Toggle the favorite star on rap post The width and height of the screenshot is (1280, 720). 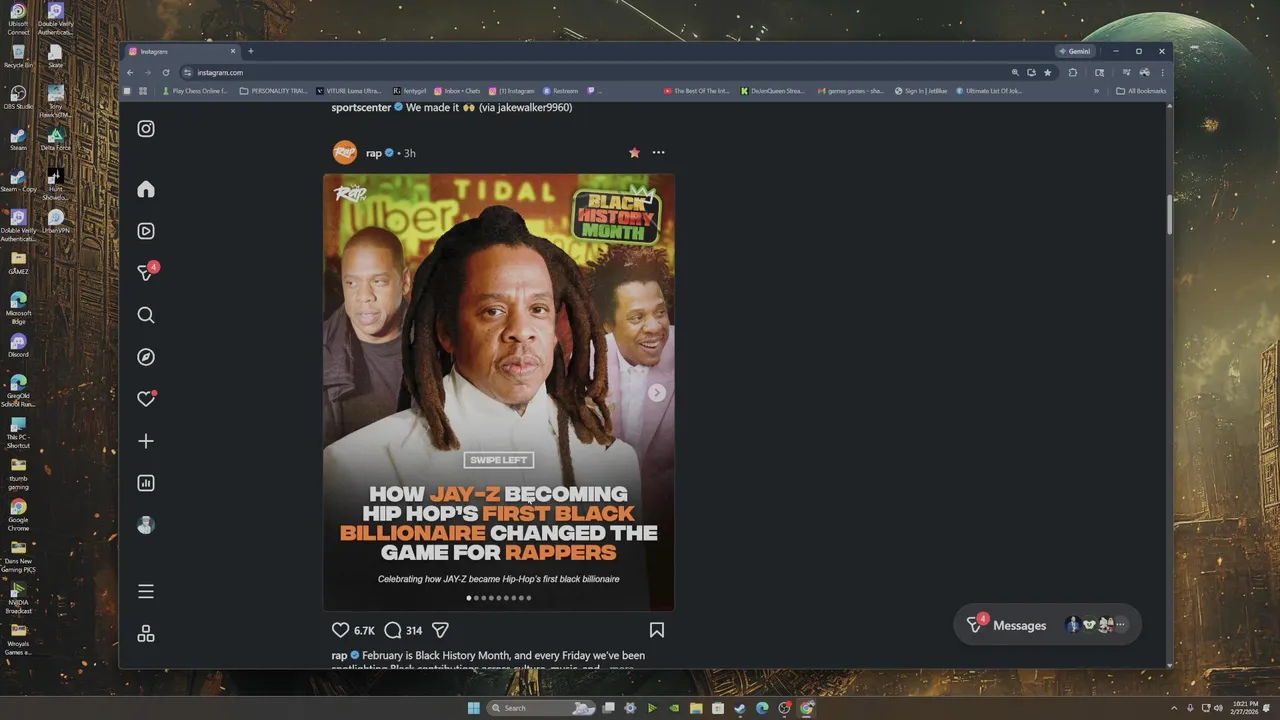634,153
